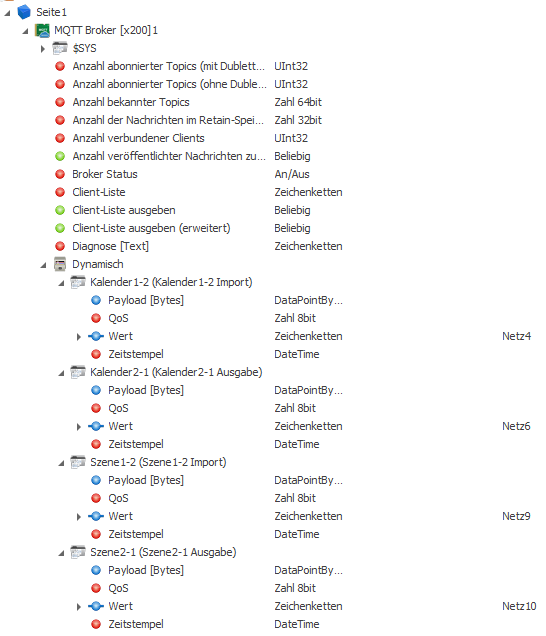Select the Dynamisch label
546x636 pixels.
click(x=98, y=264)
